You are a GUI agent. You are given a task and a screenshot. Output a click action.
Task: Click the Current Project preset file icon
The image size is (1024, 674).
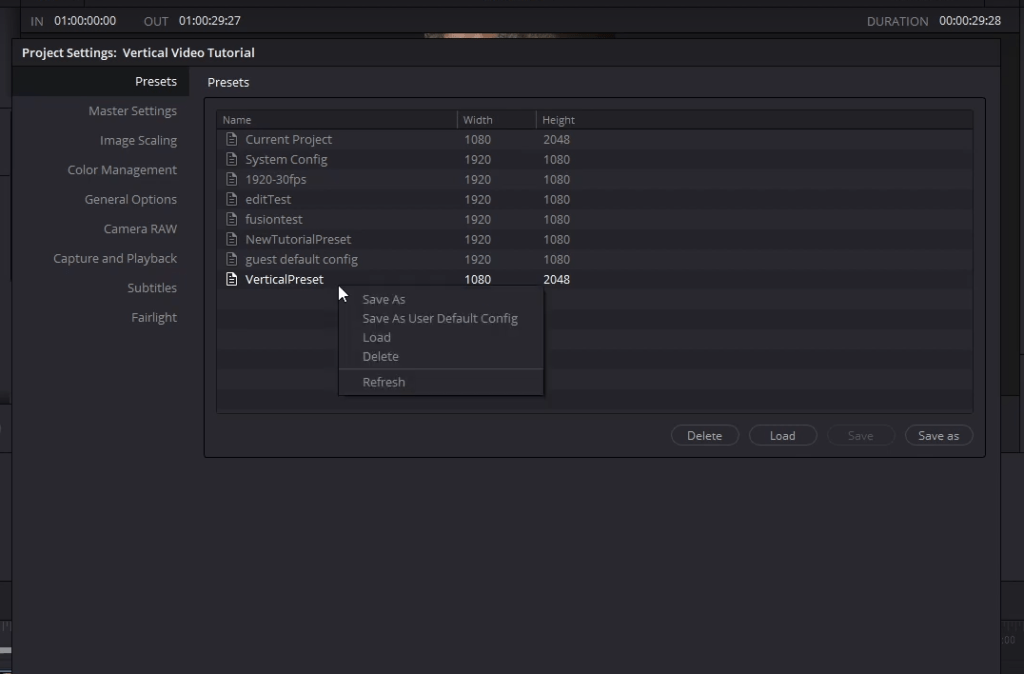click(x=231, y=139)
